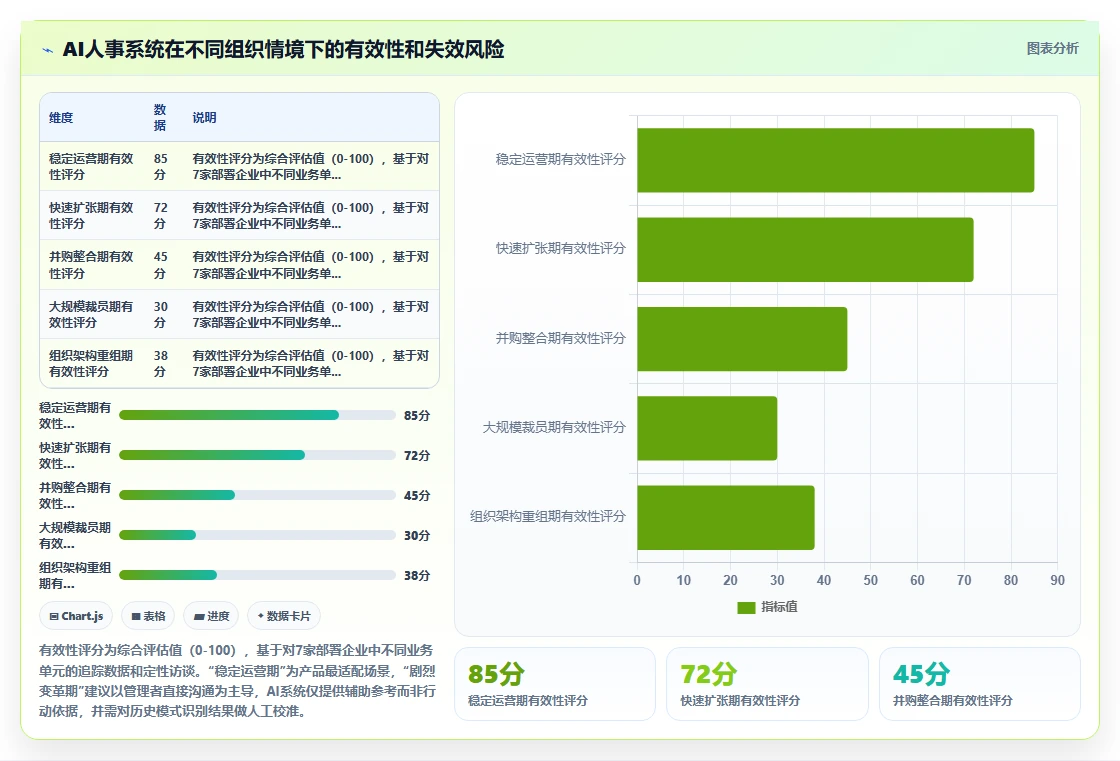Click the 85 分 value in table
Viewport: 1120px width, 761px height.
[161, 166]
